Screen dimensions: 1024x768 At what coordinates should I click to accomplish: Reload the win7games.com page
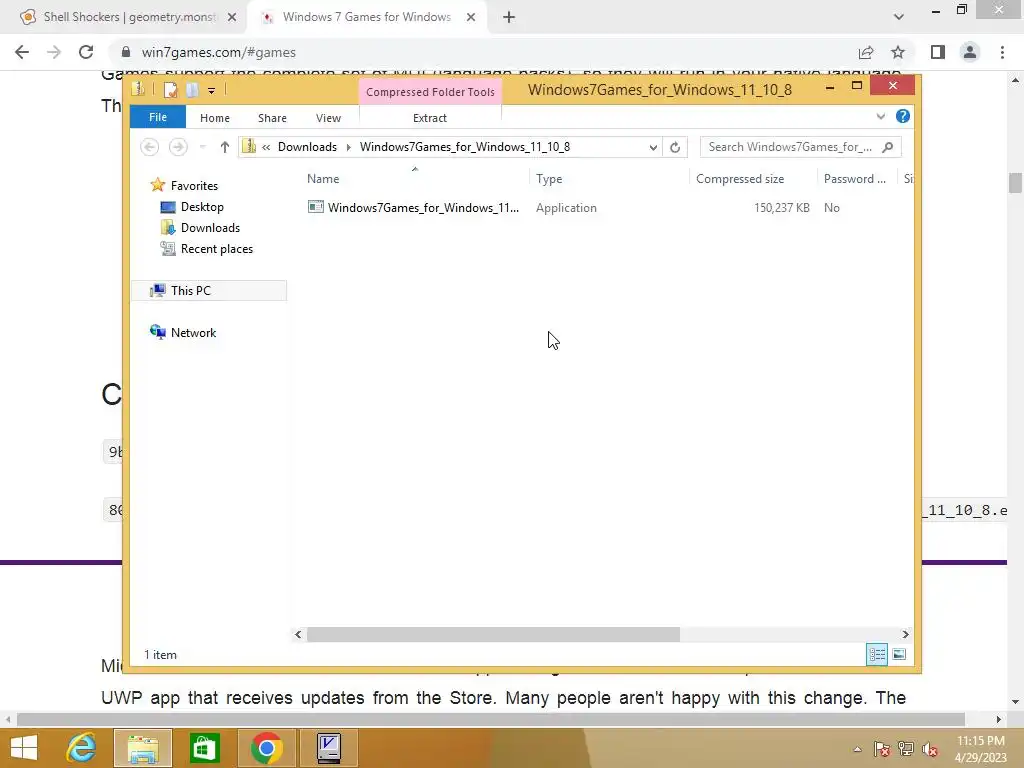tap(86, 52)
